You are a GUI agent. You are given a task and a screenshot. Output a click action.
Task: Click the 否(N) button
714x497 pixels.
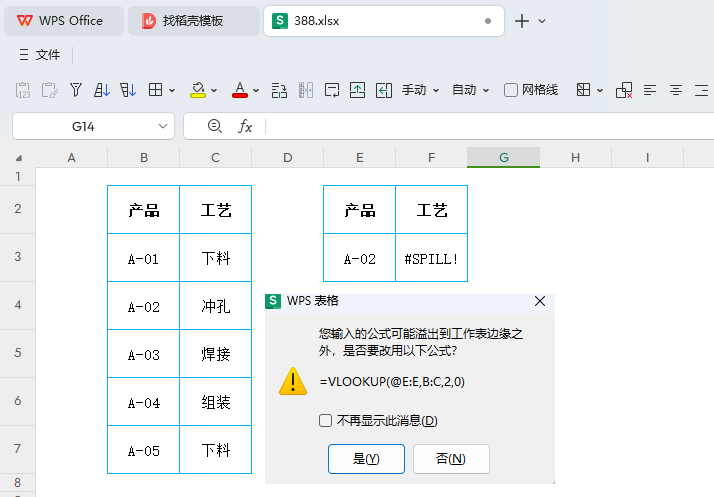pyautogui.click(x=451, y=459)
